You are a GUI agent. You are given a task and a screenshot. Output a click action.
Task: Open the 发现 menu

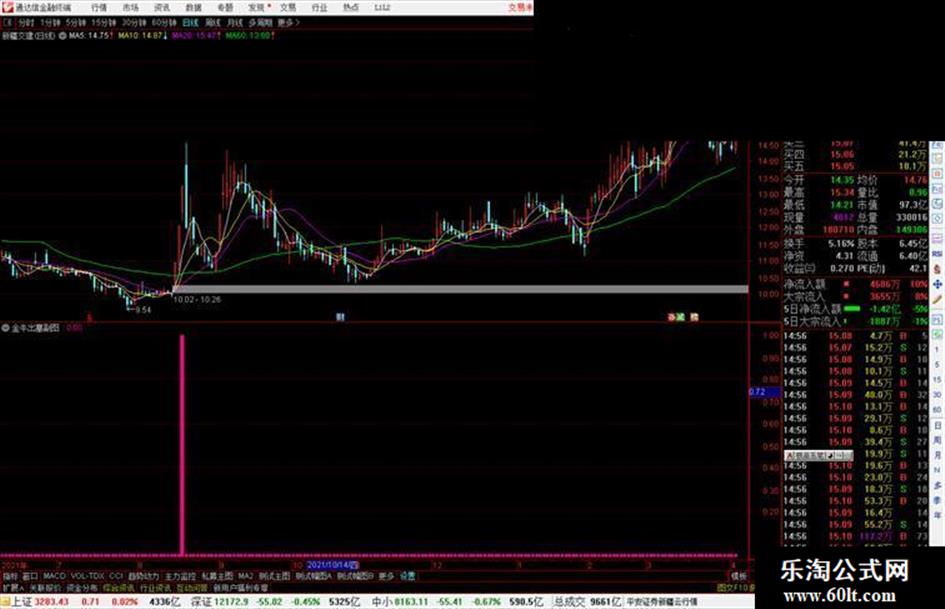pos(257,7)
